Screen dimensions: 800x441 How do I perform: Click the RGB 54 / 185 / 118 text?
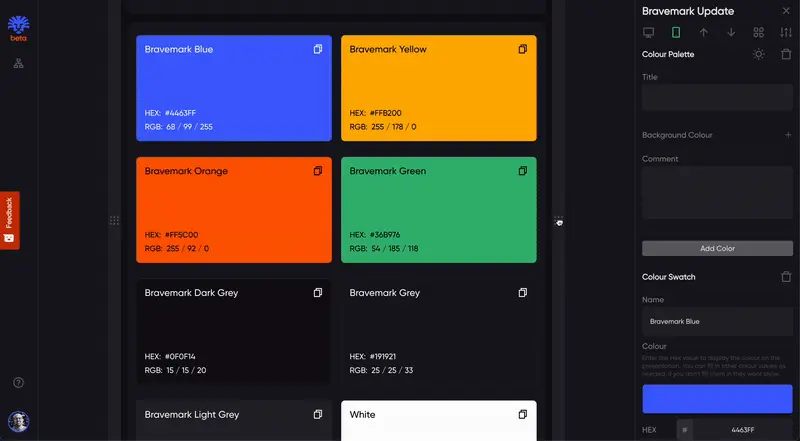[384, 249]
